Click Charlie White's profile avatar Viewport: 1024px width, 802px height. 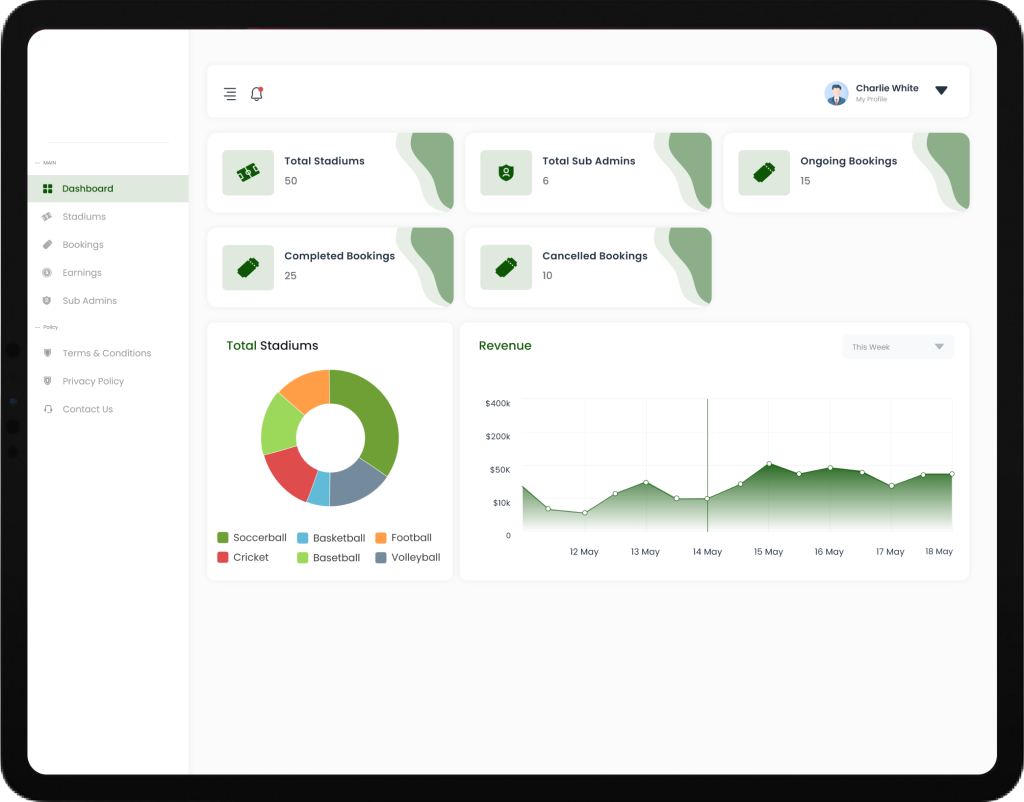tap(836, 93)
